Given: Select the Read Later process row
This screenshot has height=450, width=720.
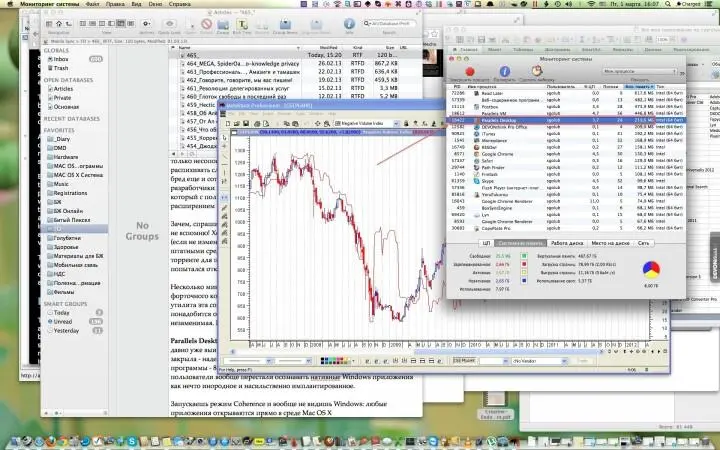Looking at the screenshot, I should (565, 93).
